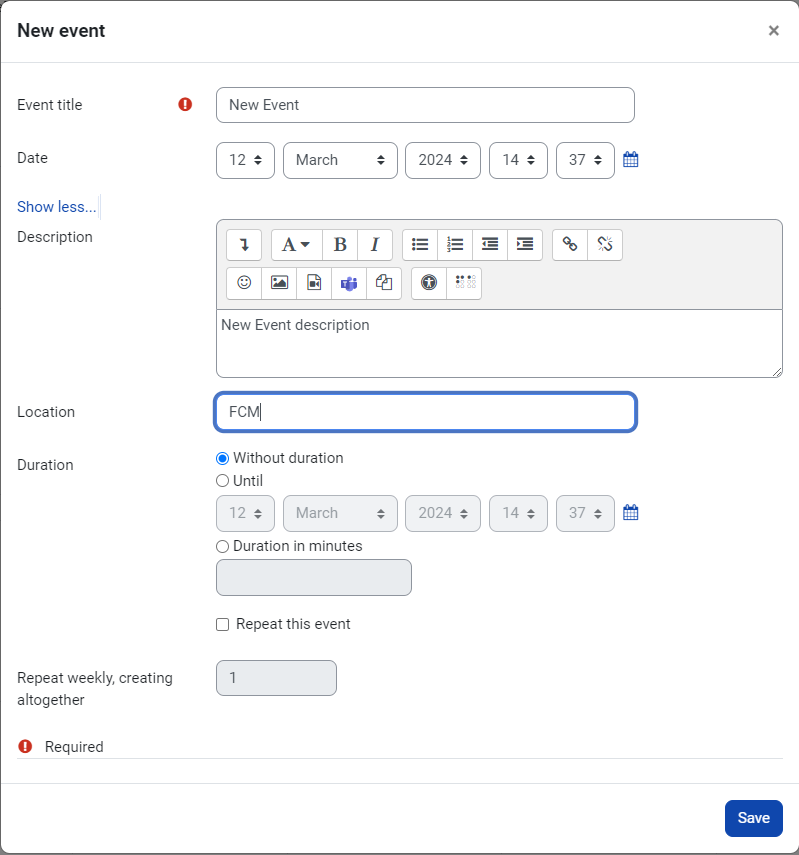Insert an unordered bullet list

tap(420, 245)
